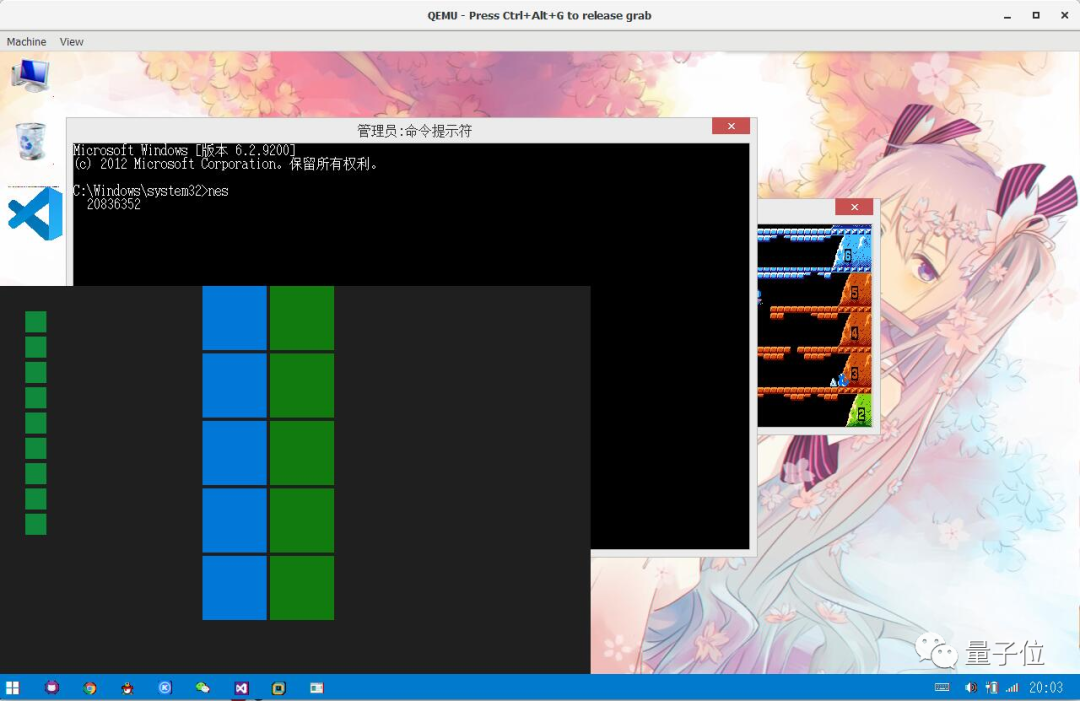Click the clock showing 20:03
1080x701 pixels.
click(1045, 688)
